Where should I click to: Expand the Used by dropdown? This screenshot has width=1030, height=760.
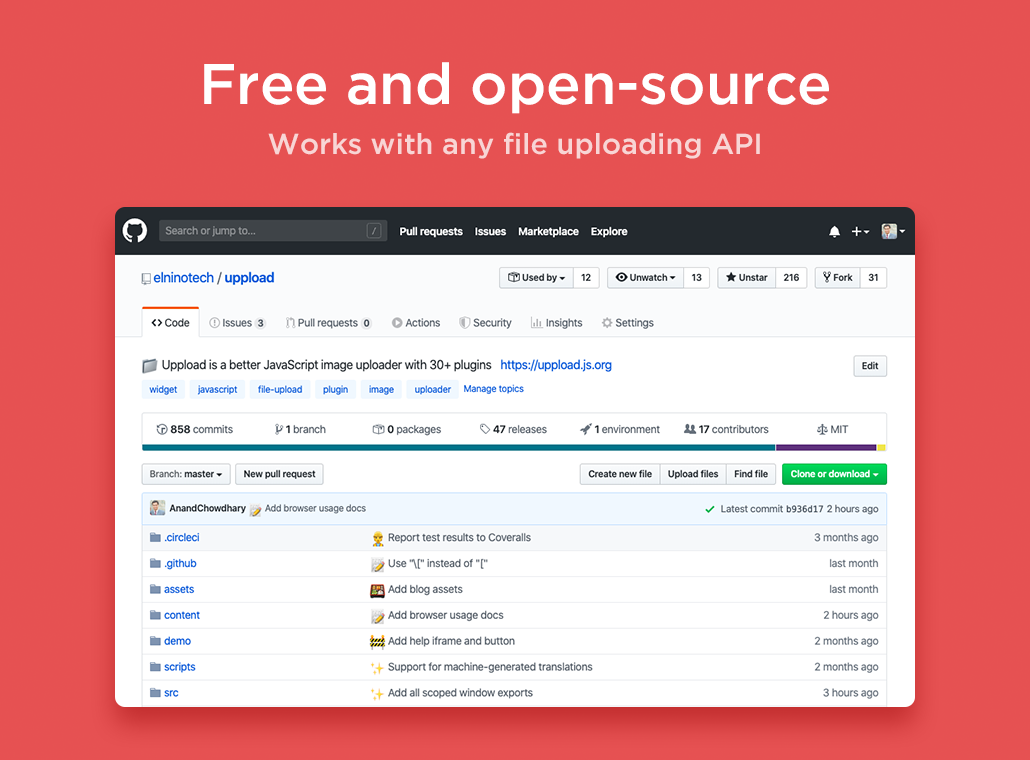pos(536,278)
